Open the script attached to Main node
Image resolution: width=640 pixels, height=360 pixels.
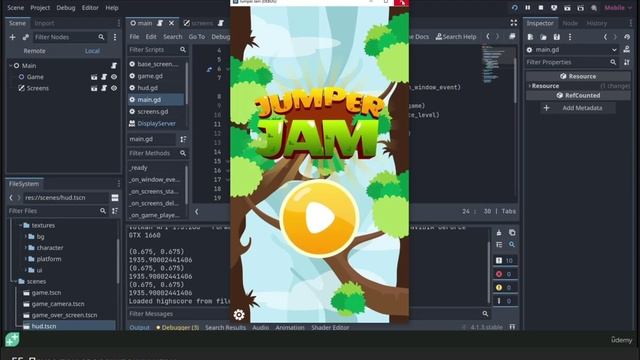click(114, 66)
